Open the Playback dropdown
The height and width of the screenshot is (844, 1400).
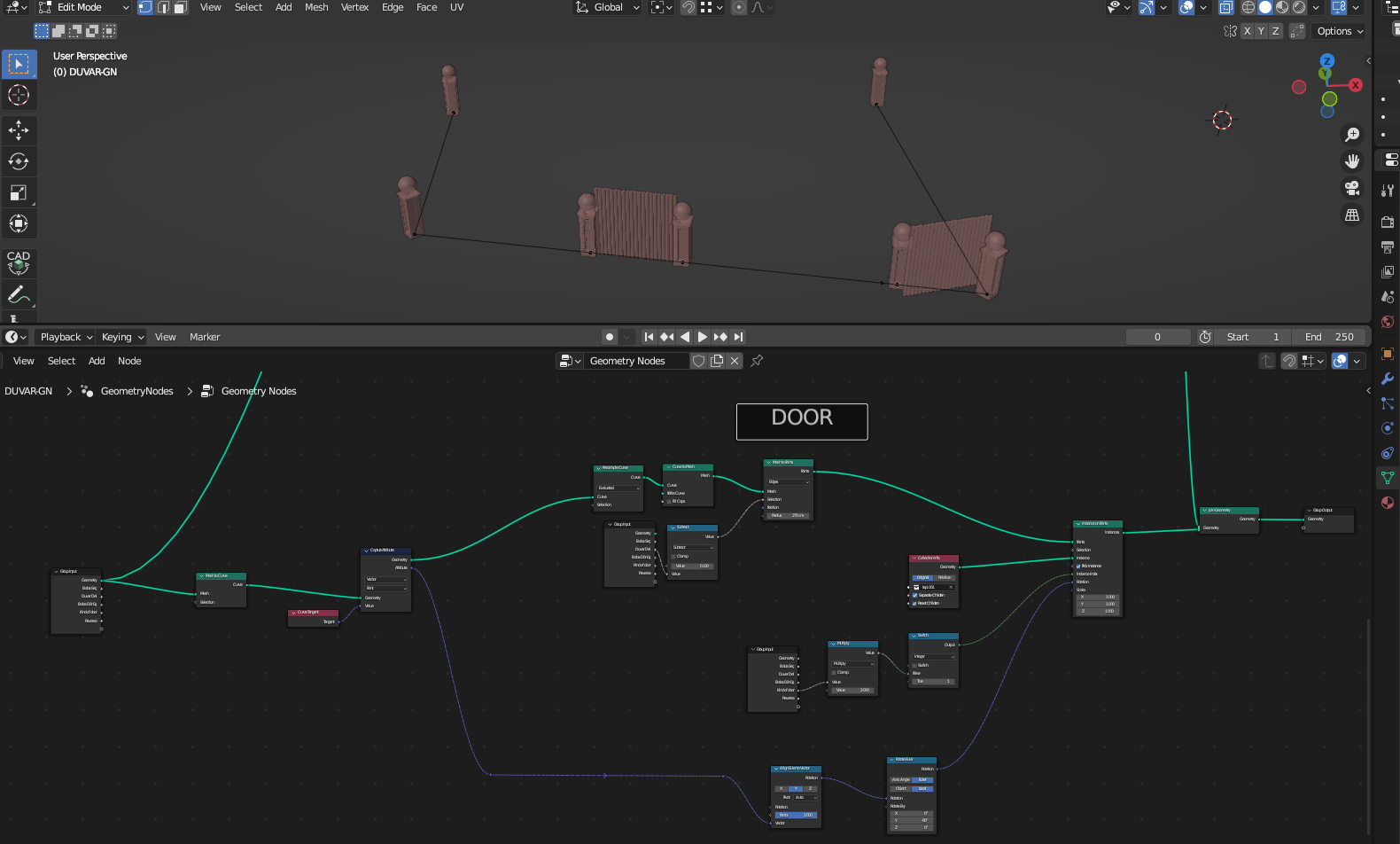[66, 337]
